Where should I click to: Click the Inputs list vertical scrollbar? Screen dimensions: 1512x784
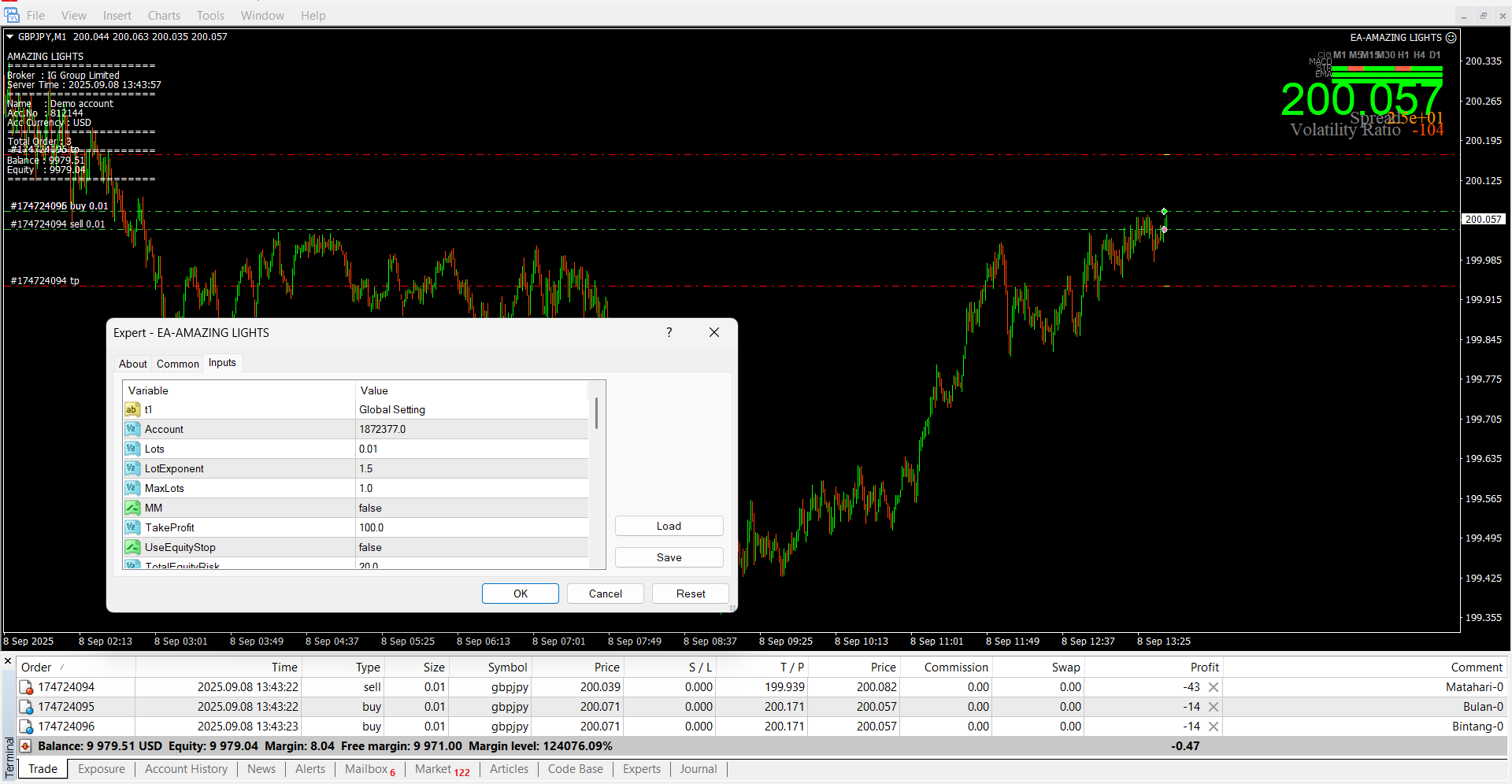pos(597,414)
